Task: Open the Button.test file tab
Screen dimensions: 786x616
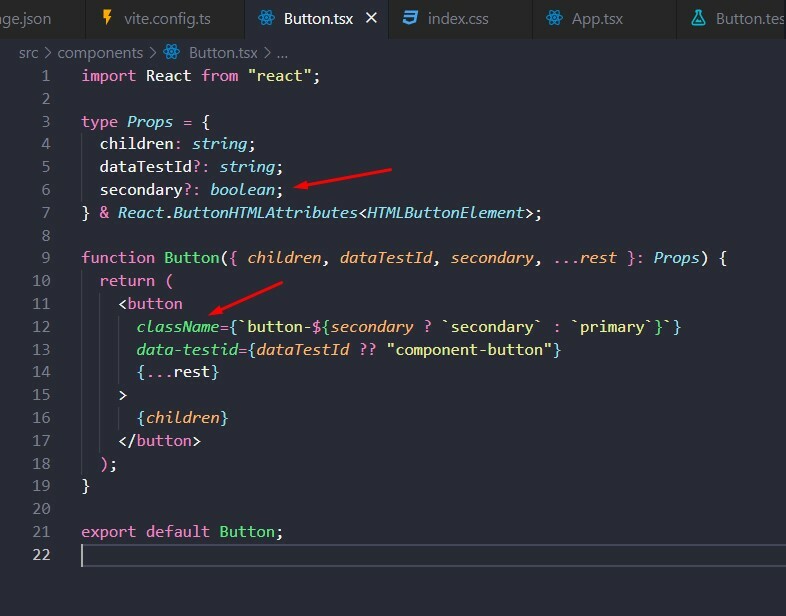Action: [749, 18]
